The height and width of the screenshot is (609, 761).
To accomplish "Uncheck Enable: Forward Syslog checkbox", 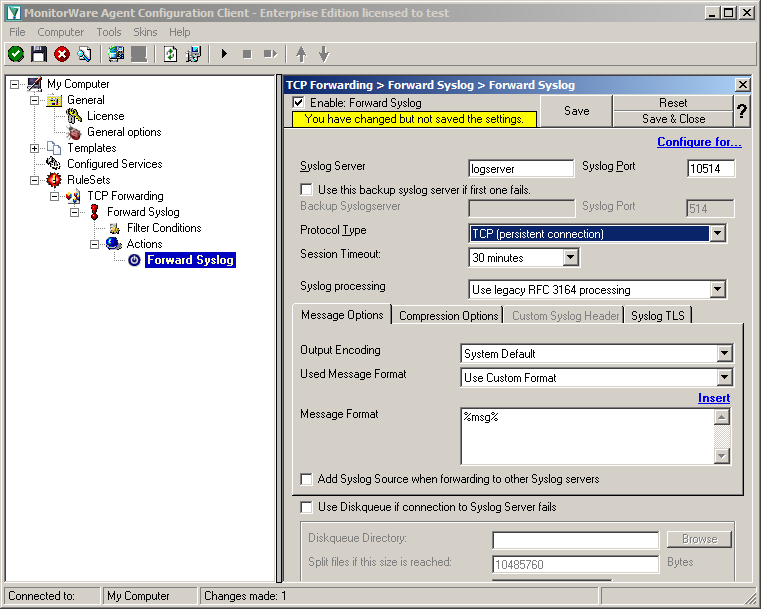I will pyautogui.click(x=298, y=103).
